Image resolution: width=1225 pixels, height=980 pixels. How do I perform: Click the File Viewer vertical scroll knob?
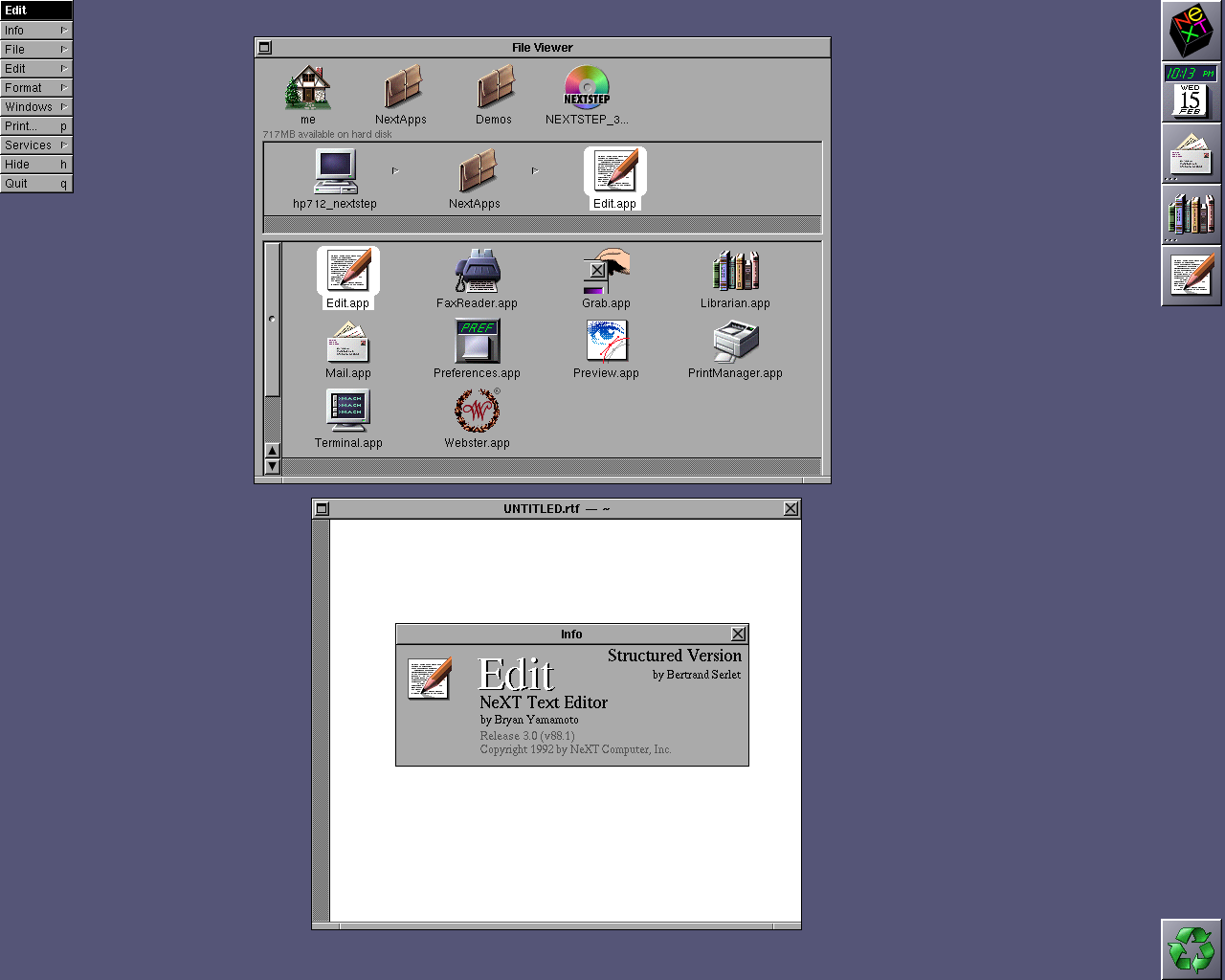[273, 319]
